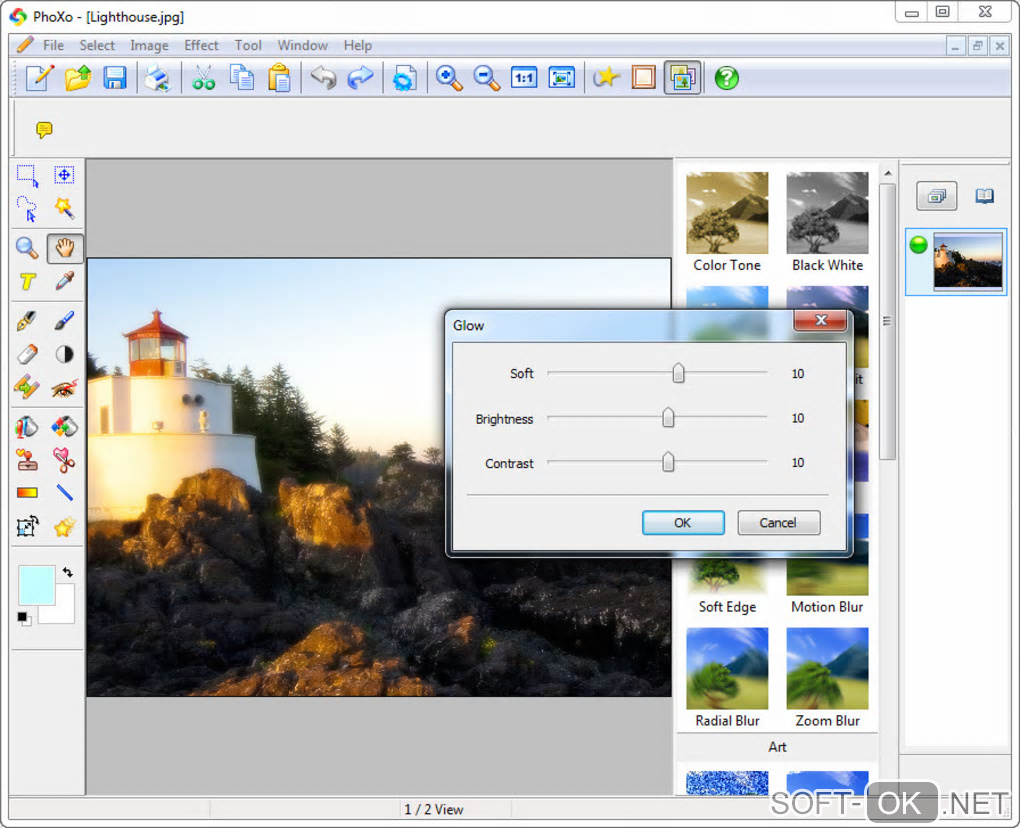Image resolution: width=1020 pixels, height=828 pixels.
Task: Select the lasso selection tool
Action: point(27,209)
